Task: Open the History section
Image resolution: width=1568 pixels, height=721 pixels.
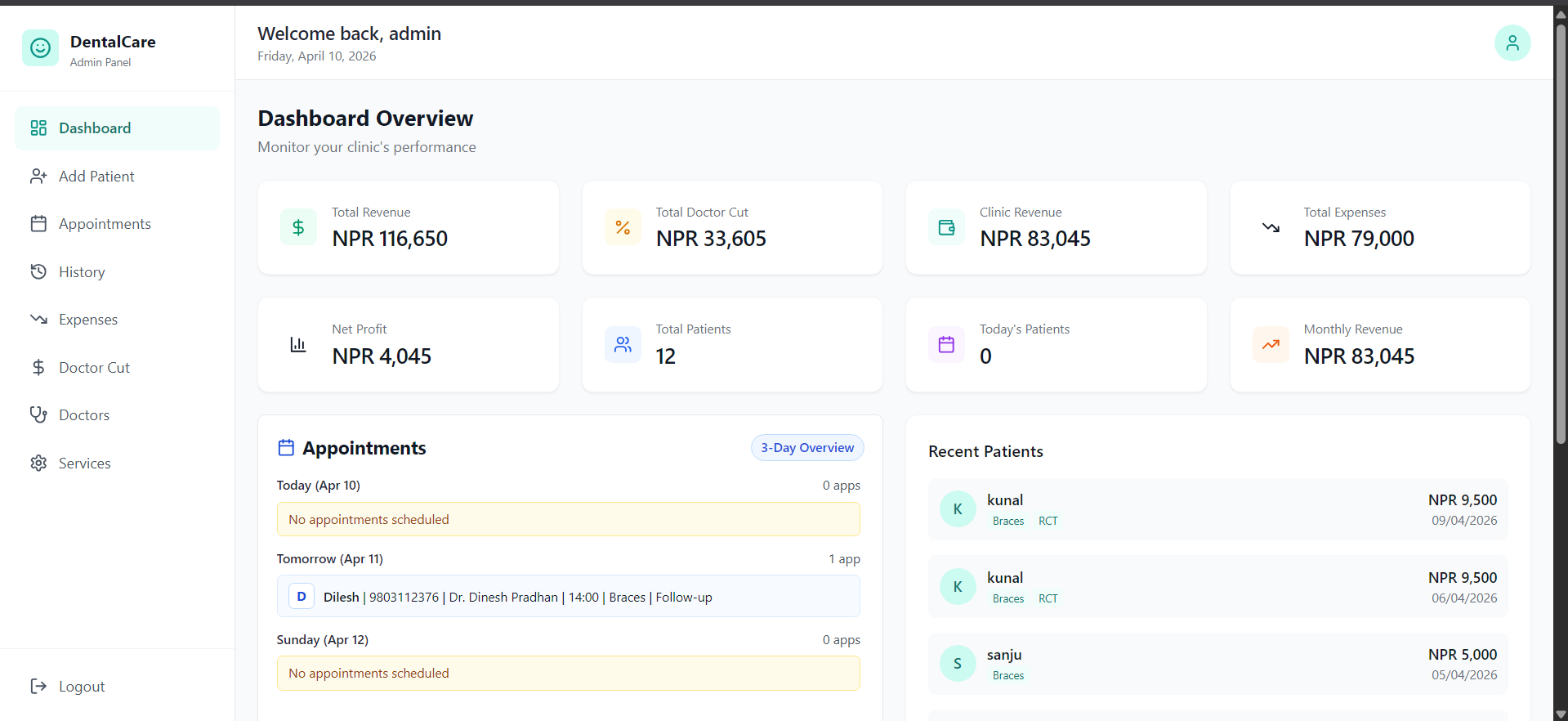Action: click(118, 272)
